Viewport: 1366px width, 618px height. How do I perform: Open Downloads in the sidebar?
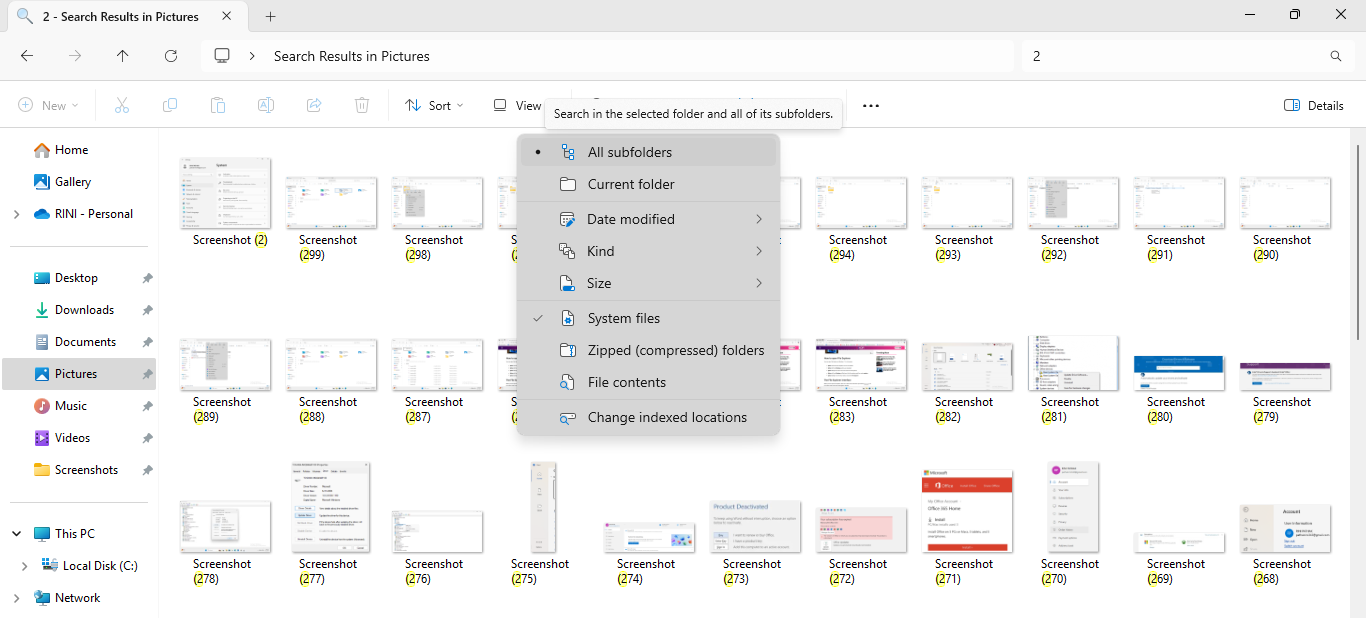(x=84, y=310)
